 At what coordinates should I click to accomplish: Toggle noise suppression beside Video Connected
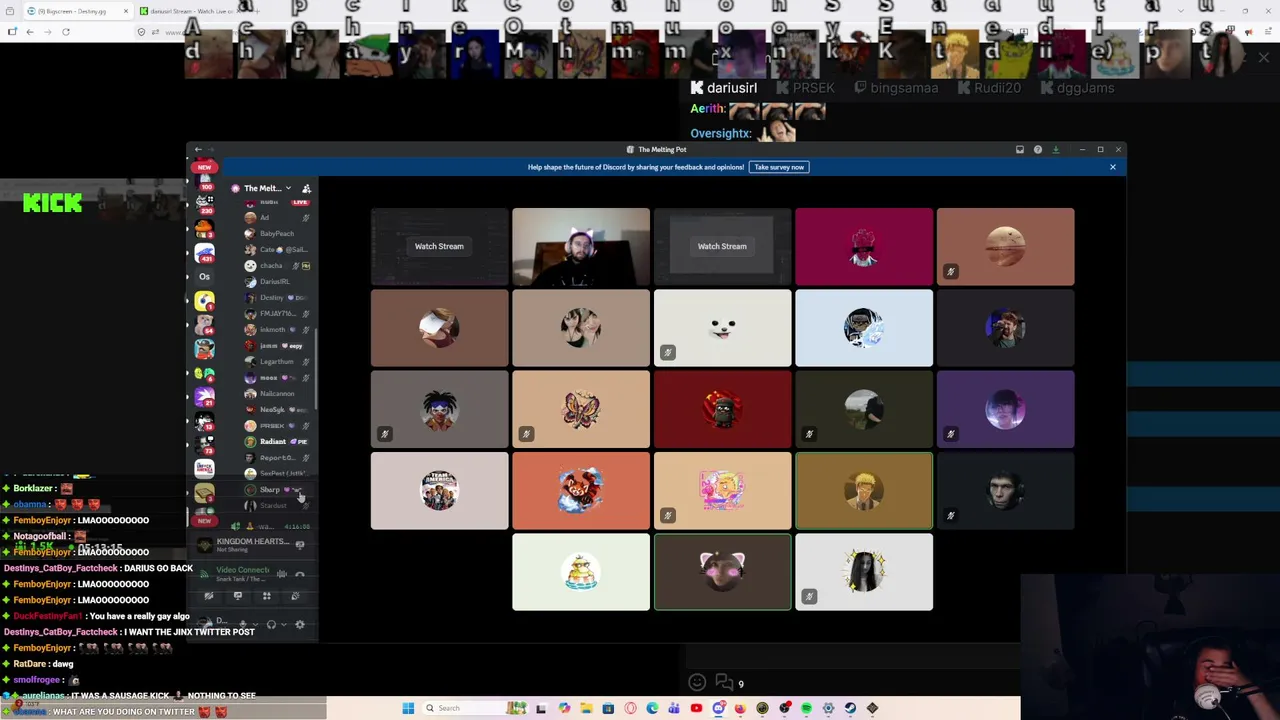tap(281, 574)
